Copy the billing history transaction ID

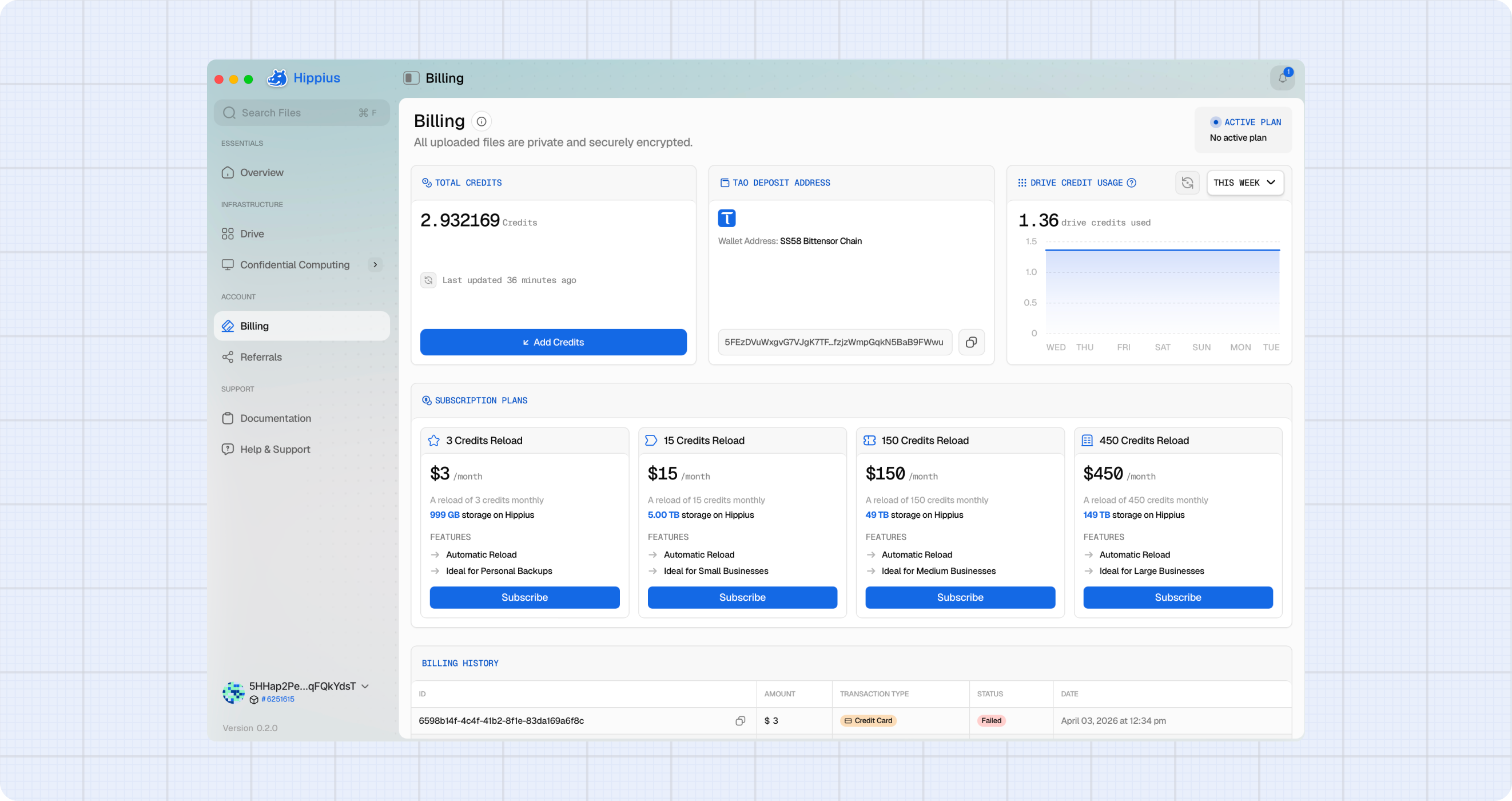(x=740, y=720)
